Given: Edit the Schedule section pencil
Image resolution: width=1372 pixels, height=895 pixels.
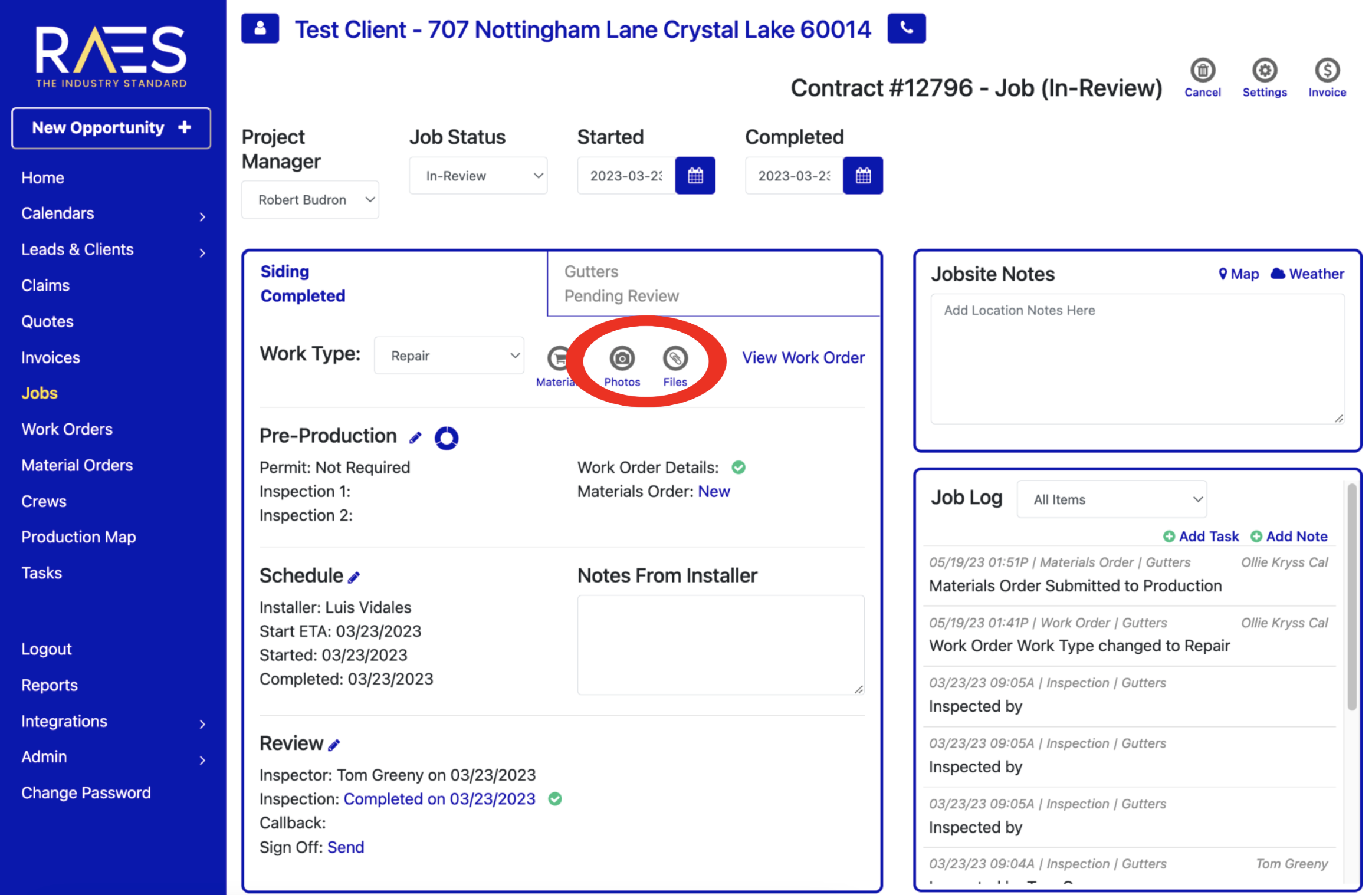Looking at the screenshot, I should point(354,578).
